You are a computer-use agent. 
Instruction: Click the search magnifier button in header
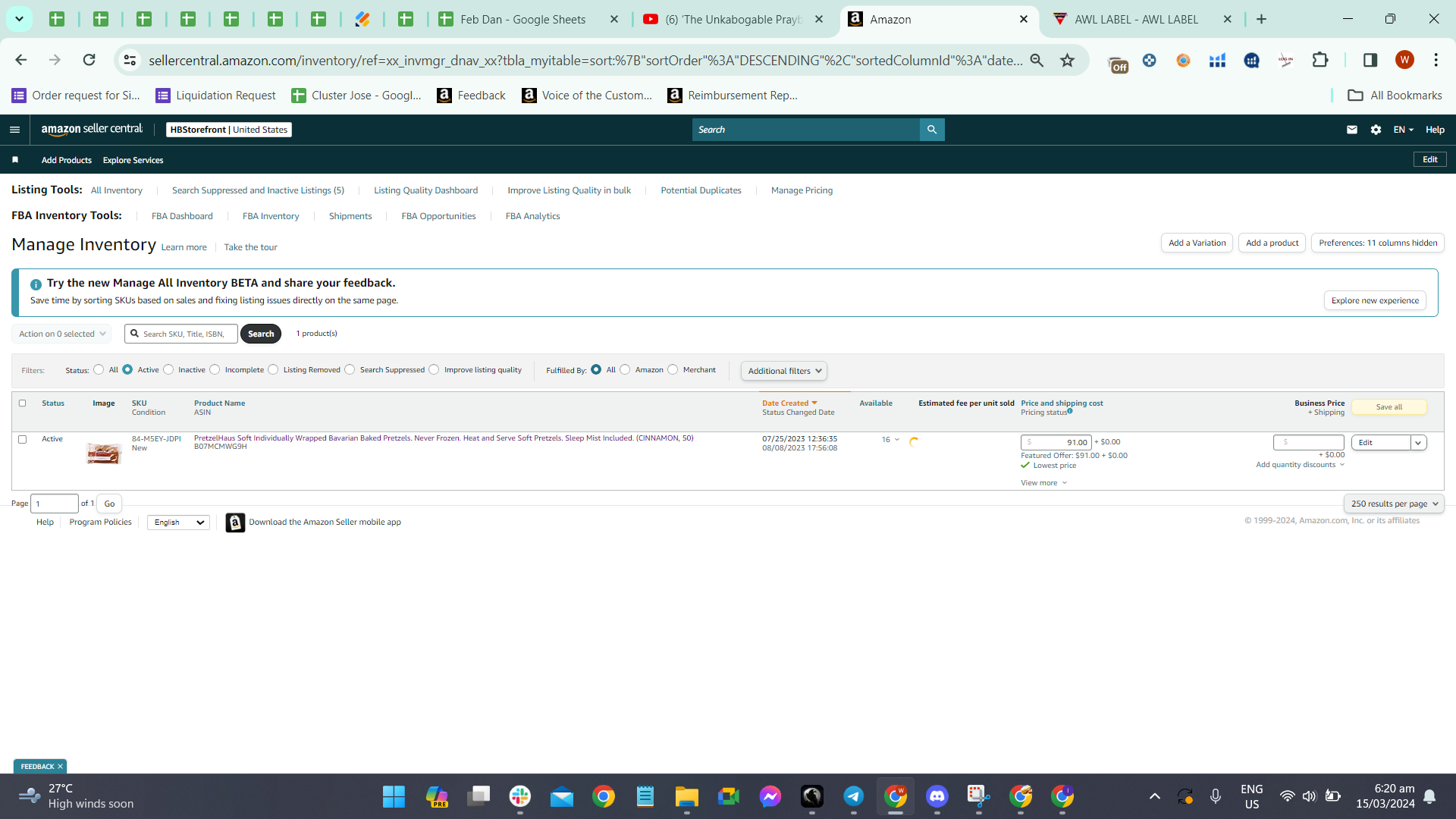tap(932, 130)
